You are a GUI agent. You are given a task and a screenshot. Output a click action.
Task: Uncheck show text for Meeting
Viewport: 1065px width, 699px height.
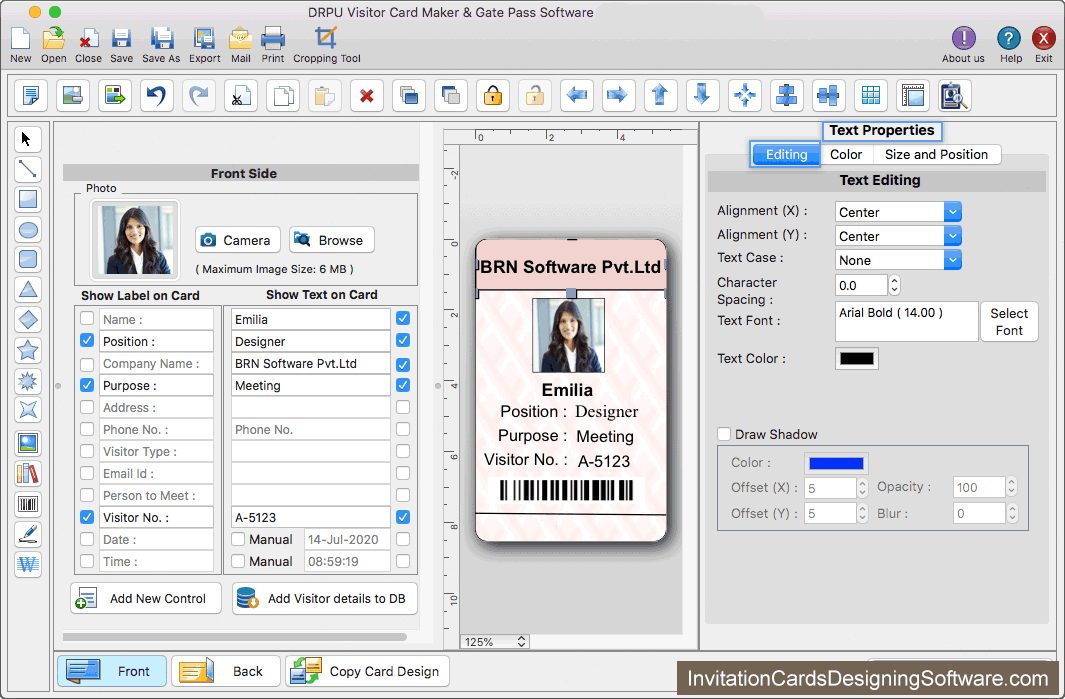[x=403, y=385]
